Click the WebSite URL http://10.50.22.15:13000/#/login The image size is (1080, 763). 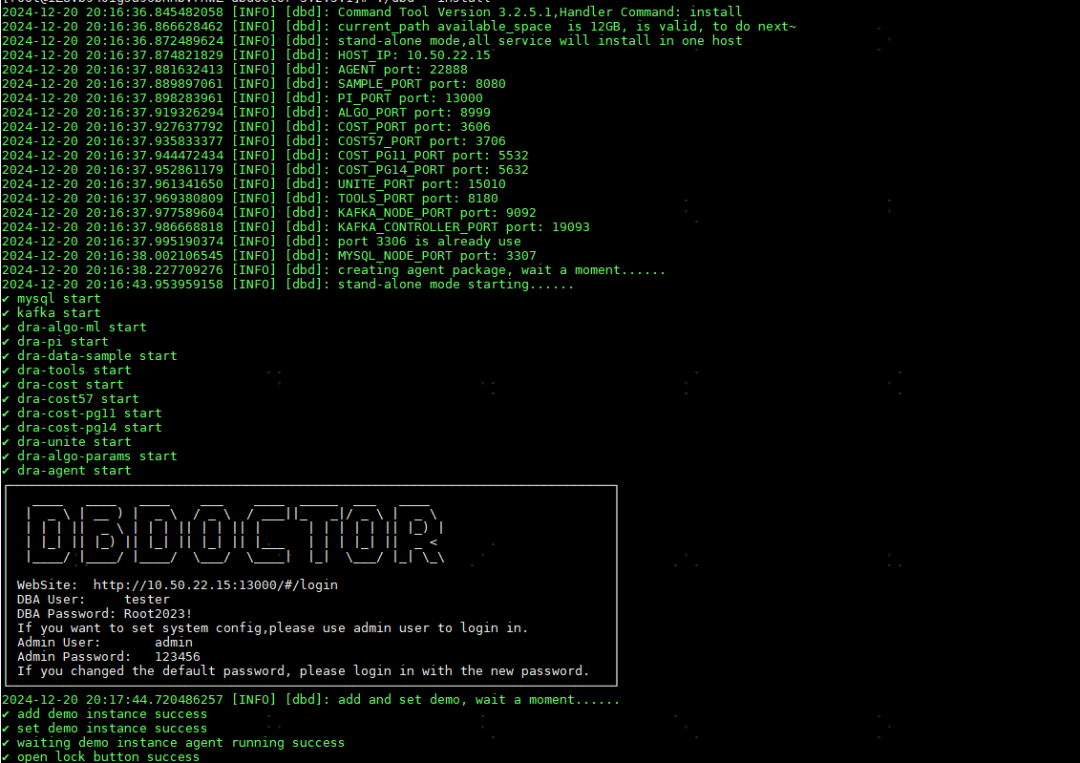coord(215,585)
